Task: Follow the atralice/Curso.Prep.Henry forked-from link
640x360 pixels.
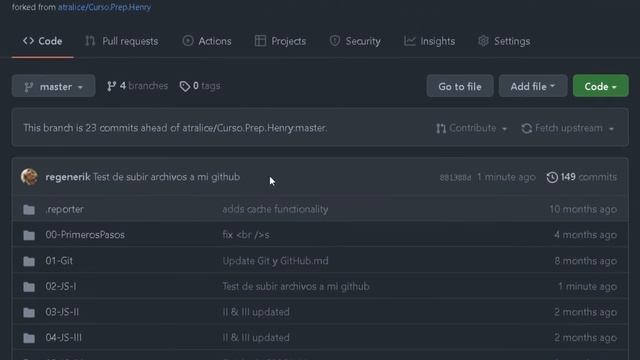Action: pos(104,7)
